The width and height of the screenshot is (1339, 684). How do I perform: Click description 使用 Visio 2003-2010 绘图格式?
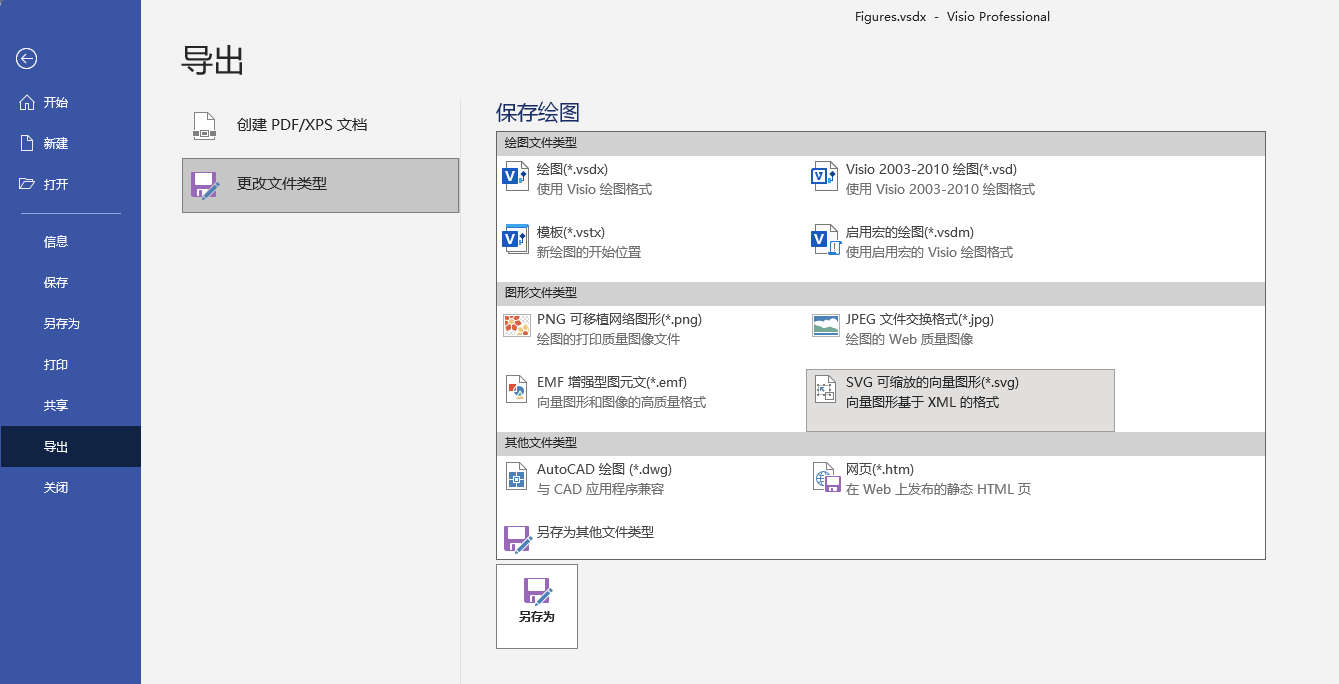point(940,189)
